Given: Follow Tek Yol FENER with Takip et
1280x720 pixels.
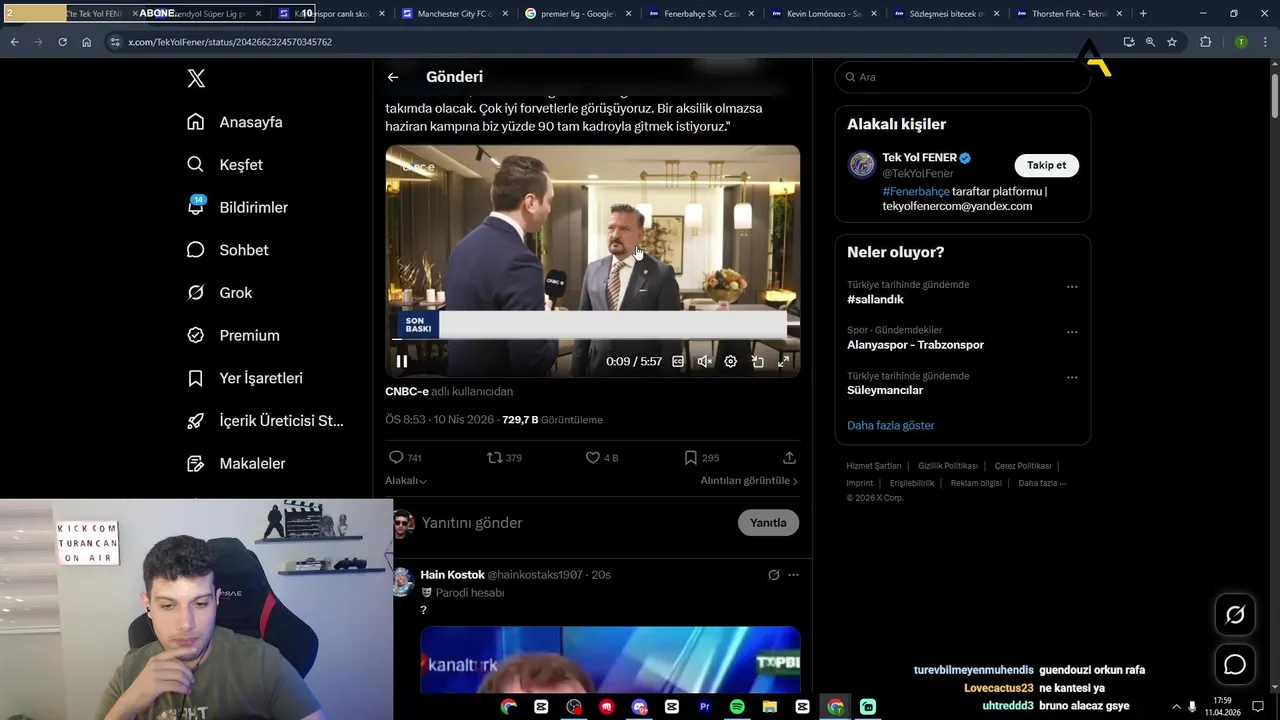Looking at the screenshot, I should pos(1046,165).
